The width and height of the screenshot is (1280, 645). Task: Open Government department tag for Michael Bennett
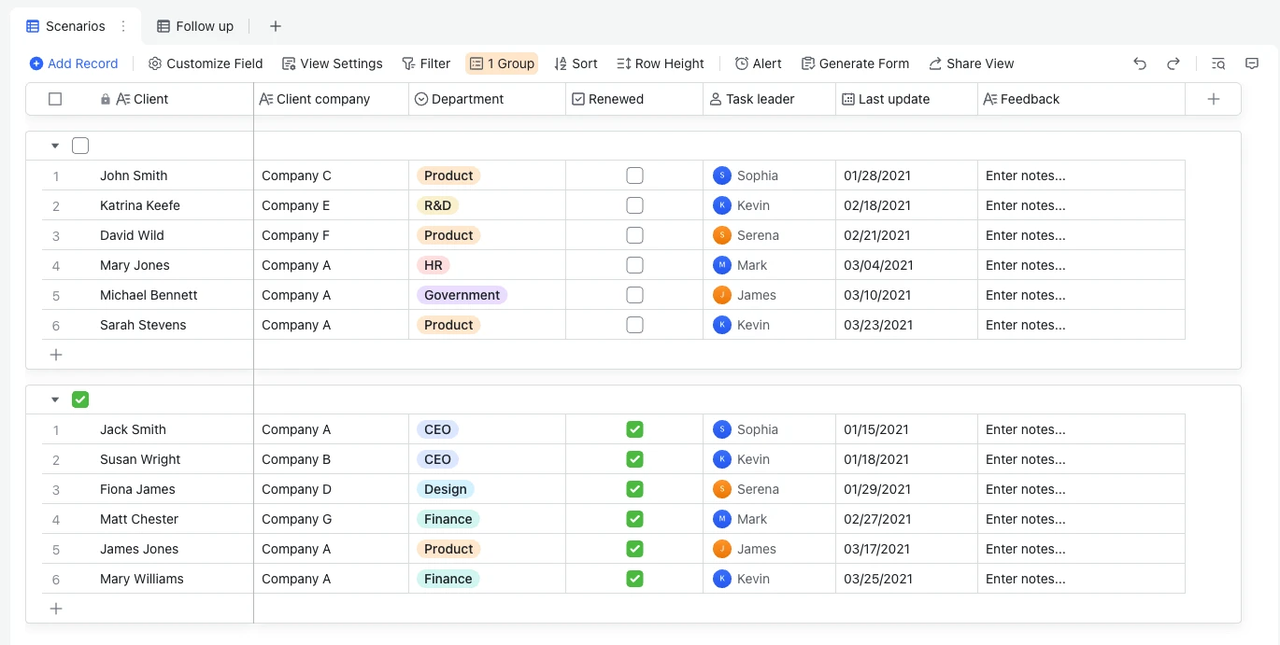click(x=462, y=295)
